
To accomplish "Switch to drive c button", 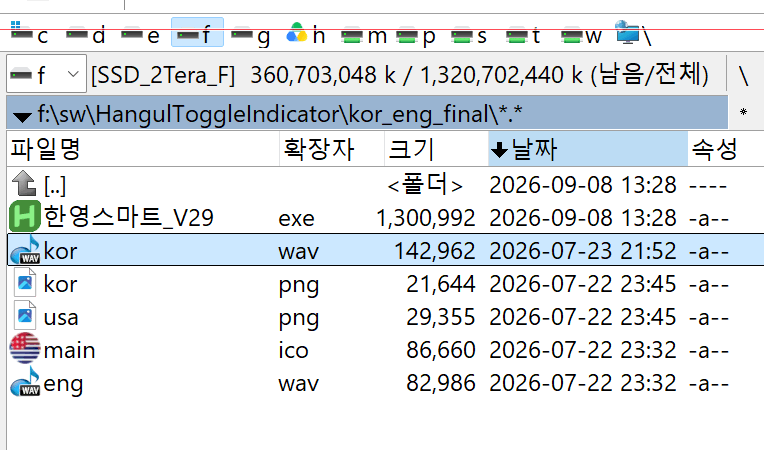I will pyautogui.click(x=29, y=34).
